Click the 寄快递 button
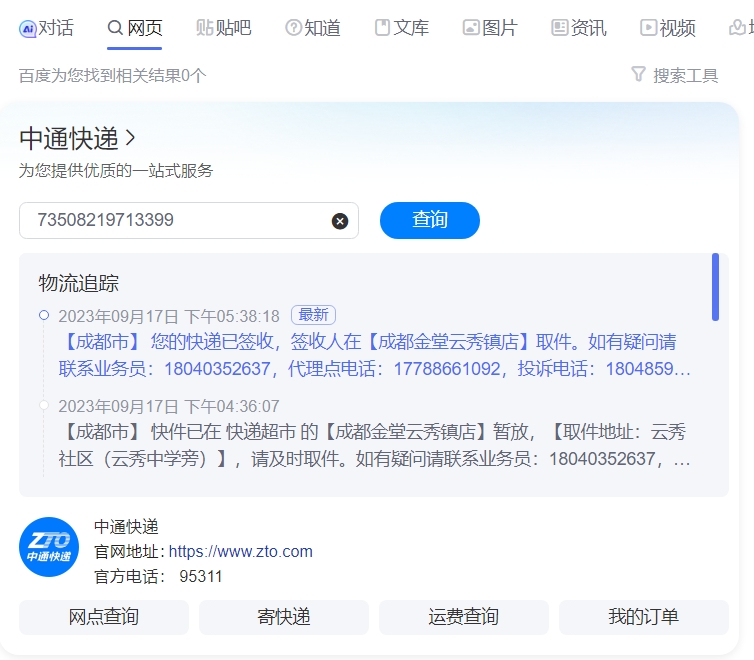The image size is (754, 660). [x=284, y=617]
